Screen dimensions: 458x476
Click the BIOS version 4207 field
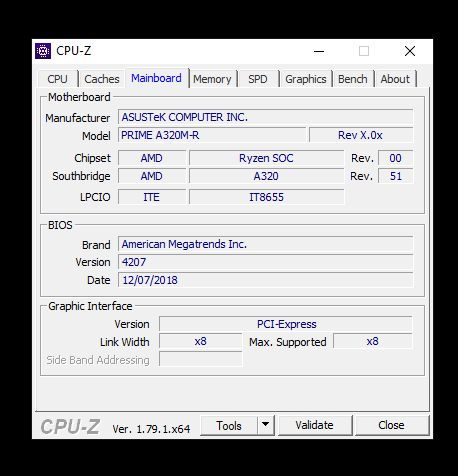coord(266,262)
